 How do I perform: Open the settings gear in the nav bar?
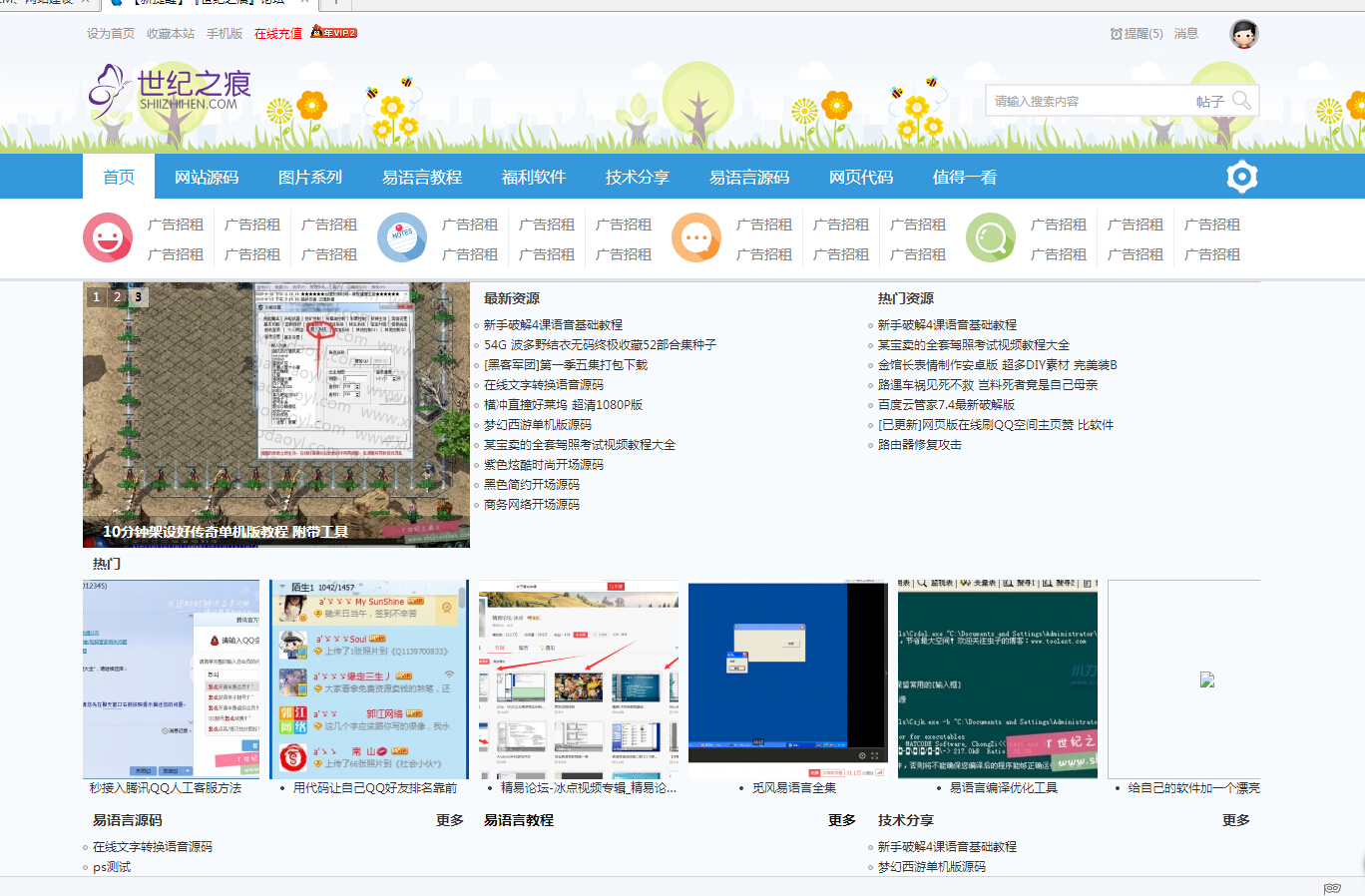click(1241, 177)
